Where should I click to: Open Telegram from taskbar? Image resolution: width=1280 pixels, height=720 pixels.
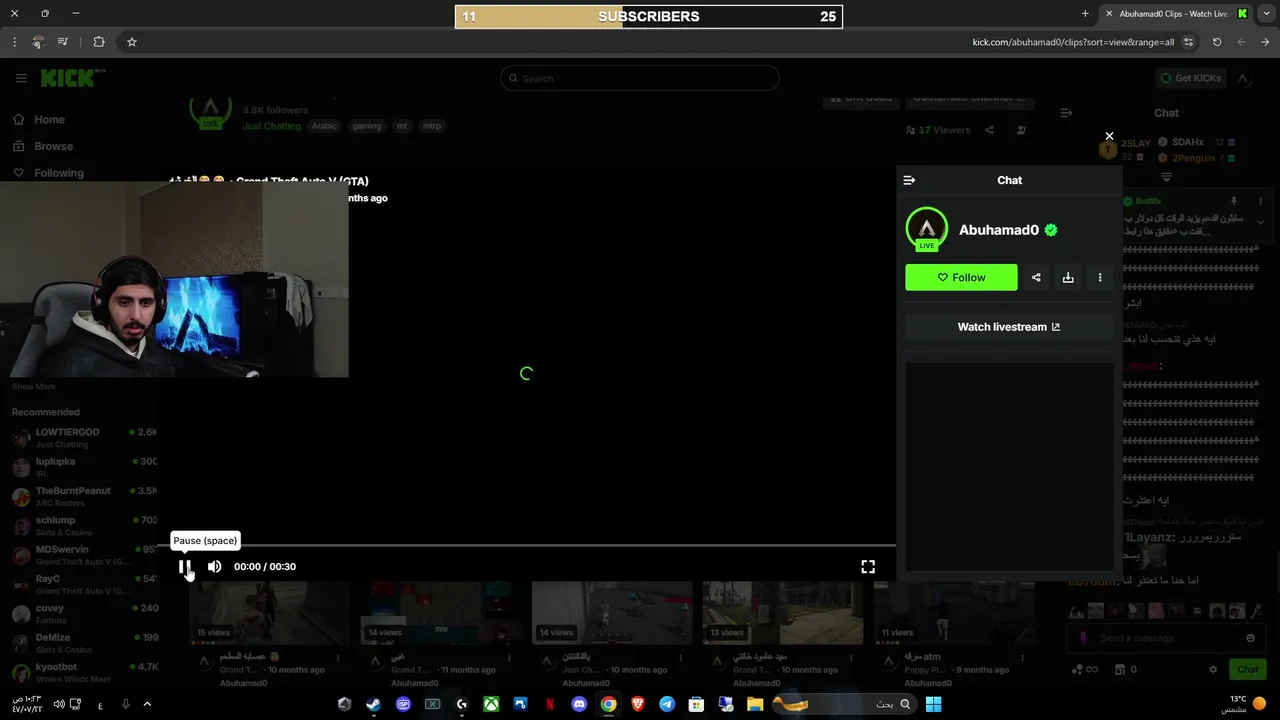(667, 704)
